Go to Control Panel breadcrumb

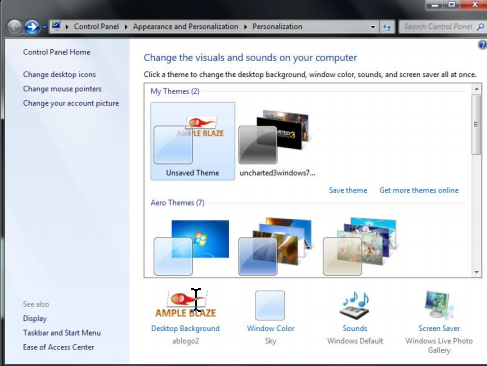[x=96, y=26]
